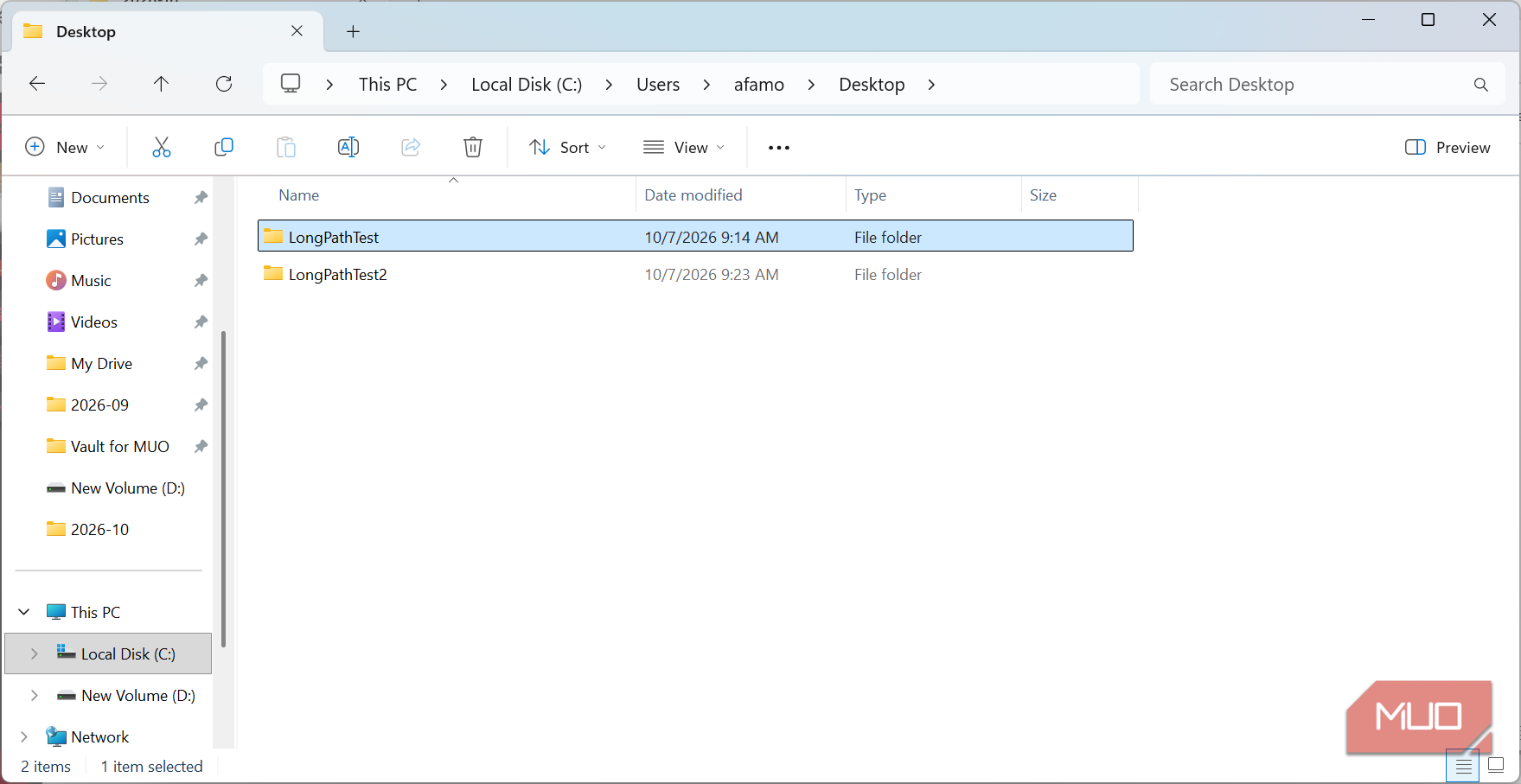Click the Copy icon in toolbar
The height and width of the screenshot is (784, 1521).
click(x=224, y=147)
